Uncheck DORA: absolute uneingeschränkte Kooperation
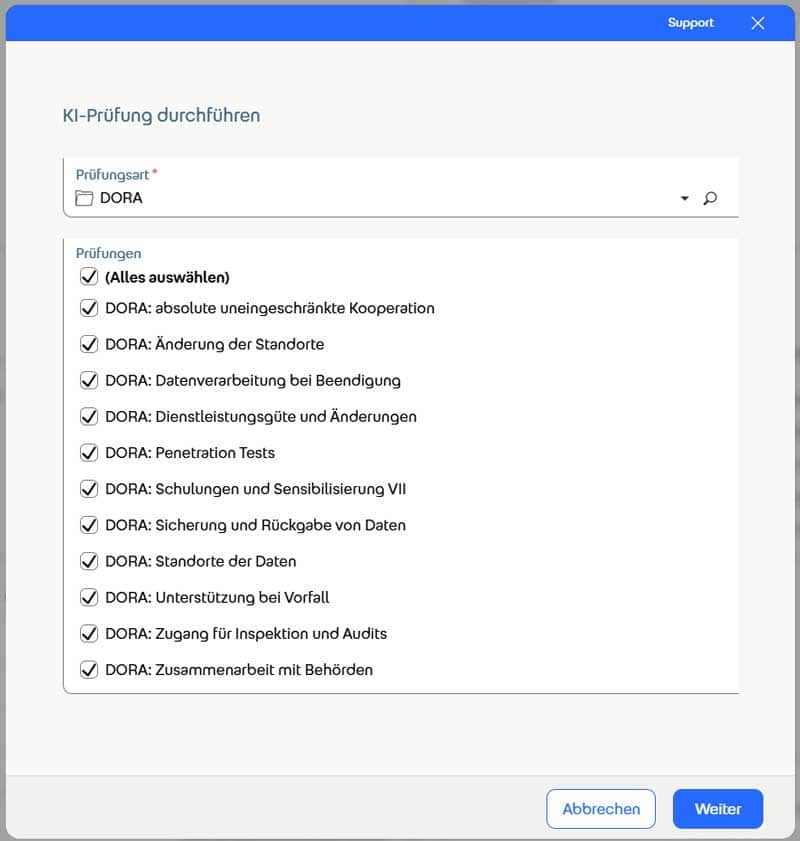 click(89, 308)
